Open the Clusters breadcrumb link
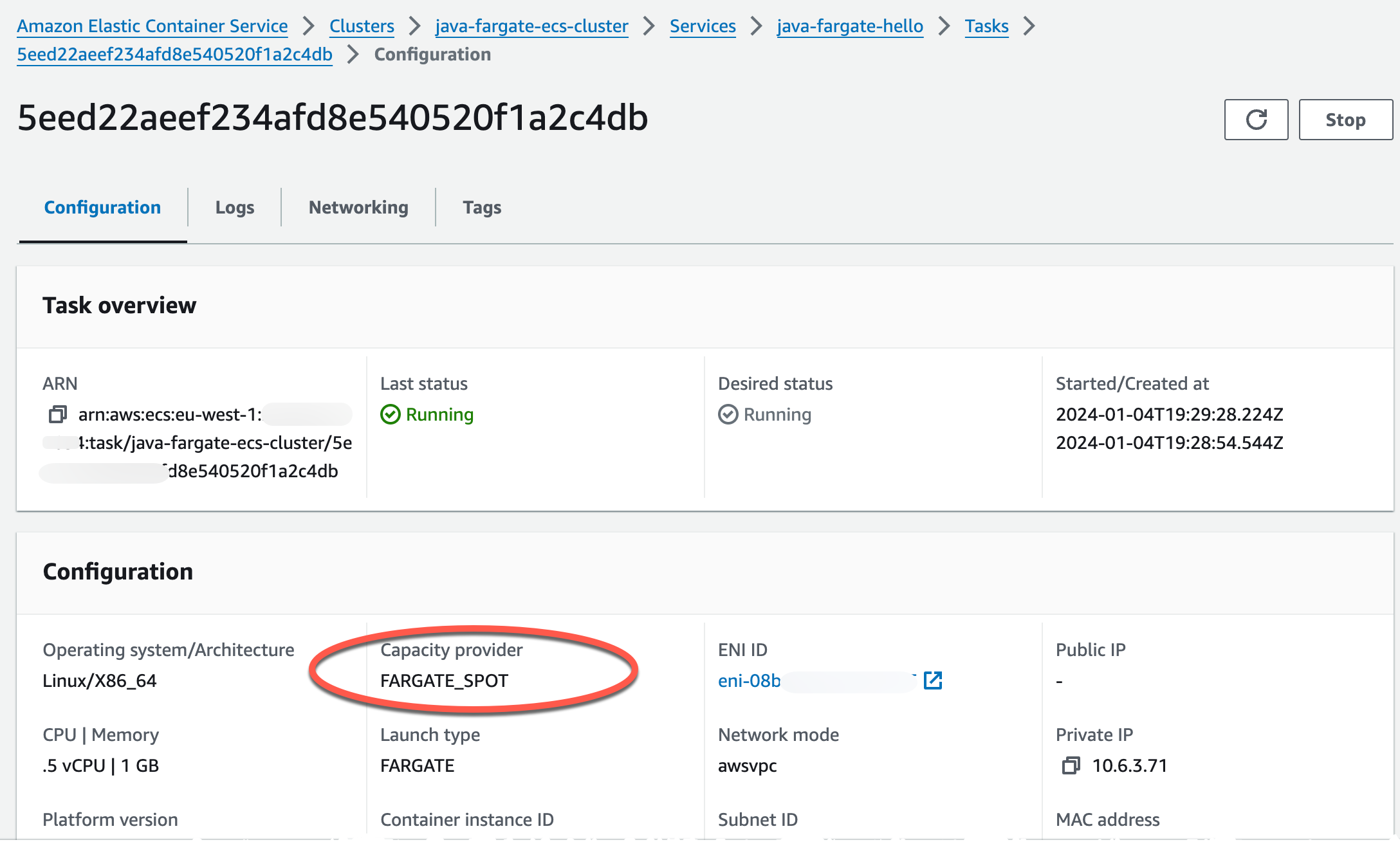This screenshot has width=1400, height=849. point(362,26)
